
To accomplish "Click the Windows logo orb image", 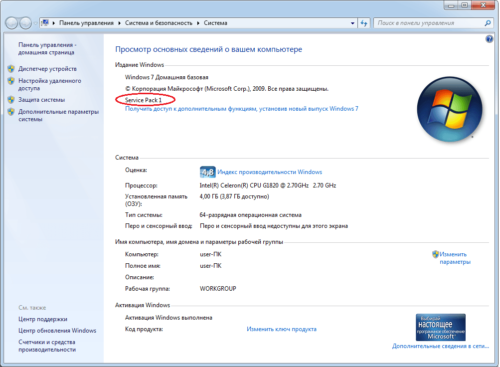I will [449, 109].
